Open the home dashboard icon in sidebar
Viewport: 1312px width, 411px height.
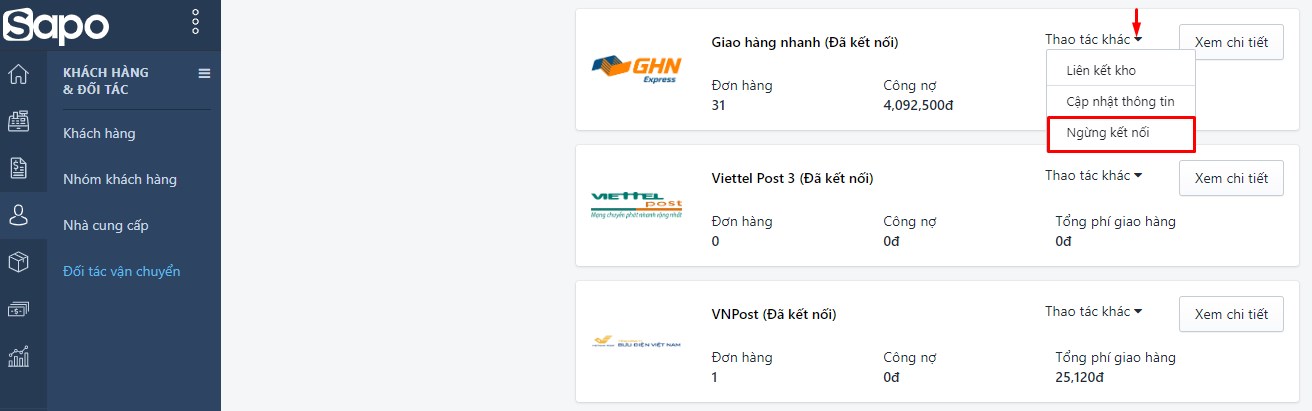18,75
